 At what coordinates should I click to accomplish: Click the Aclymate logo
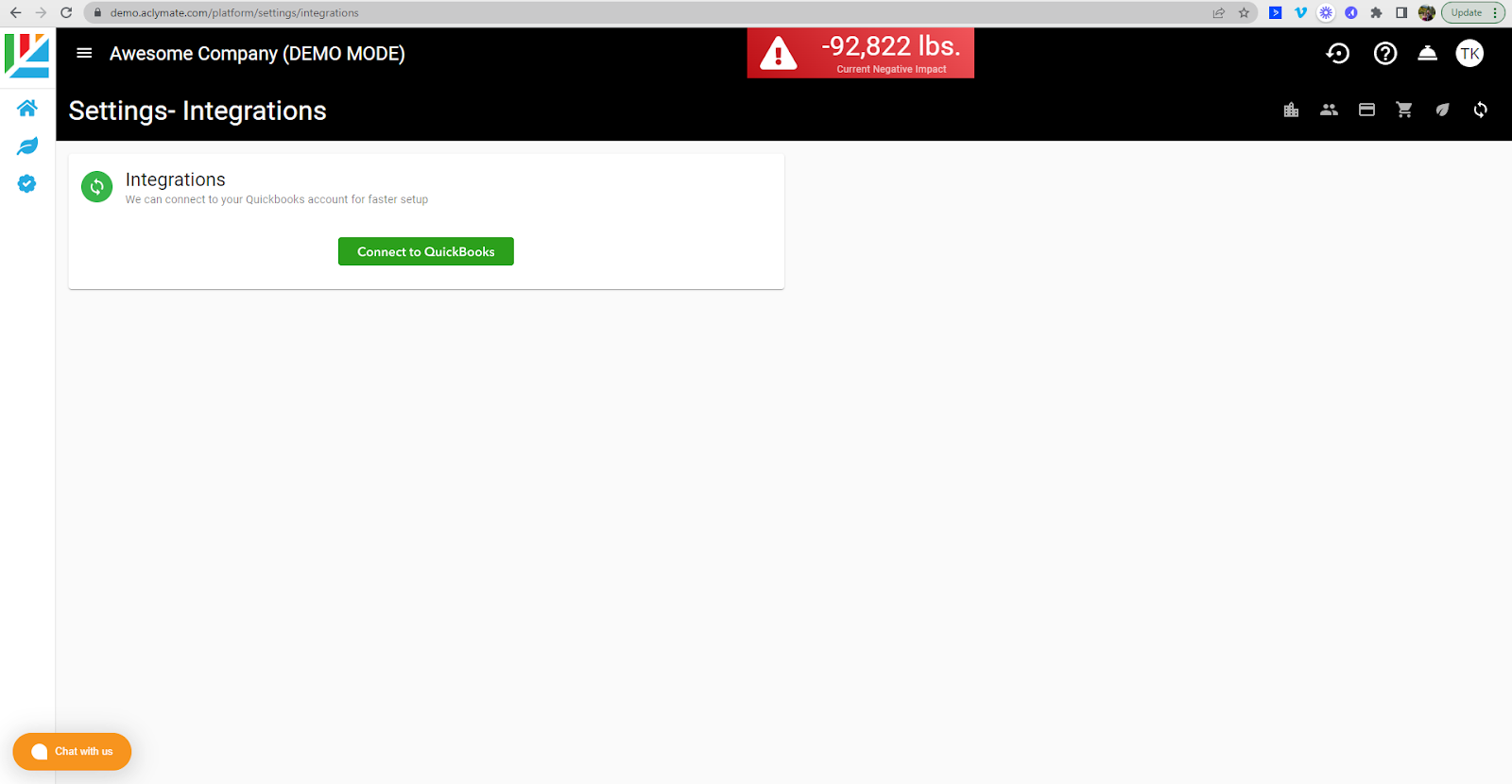click(x=27, y=56)
